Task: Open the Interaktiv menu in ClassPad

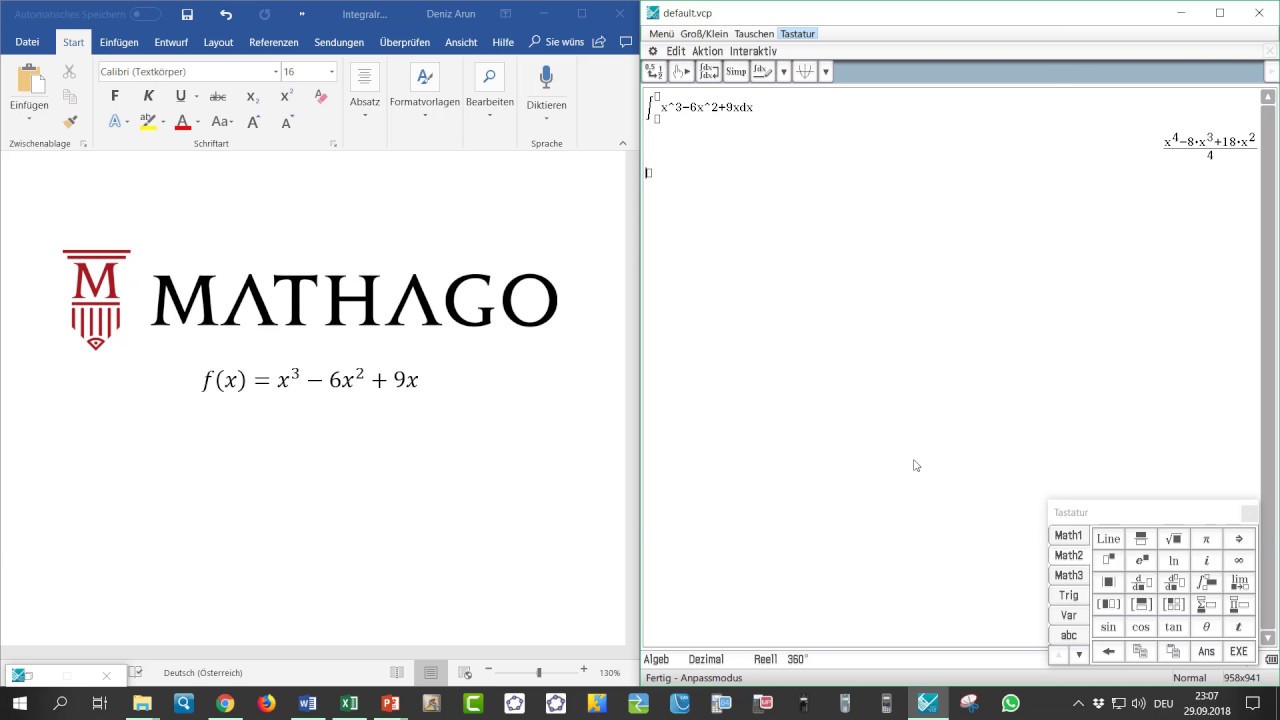Action: click(x=753, y=51)
